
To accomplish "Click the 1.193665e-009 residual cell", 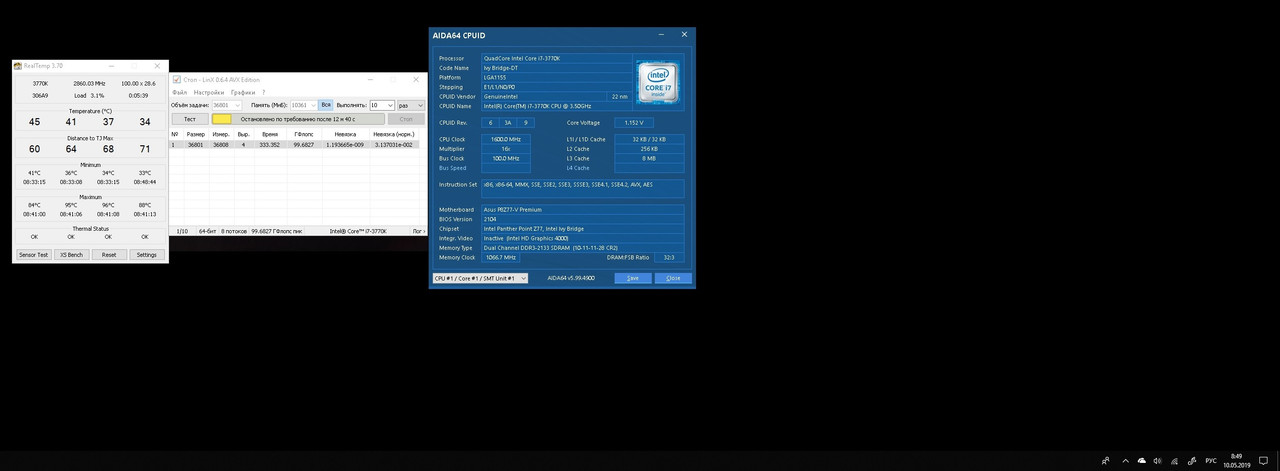I will (344, 144).
